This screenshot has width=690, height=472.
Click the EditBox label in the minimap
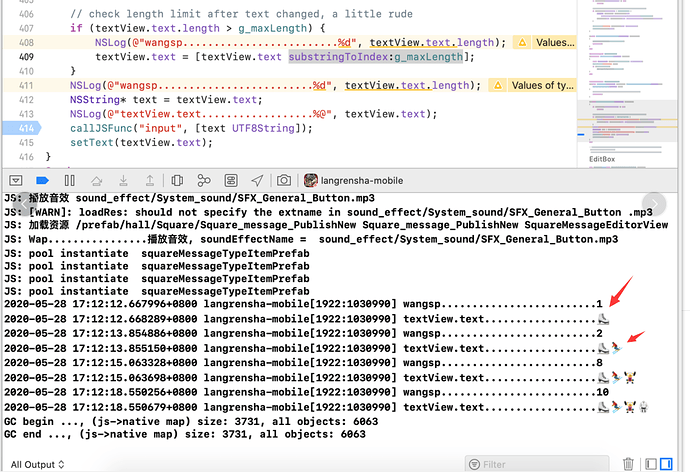coord(602,159)
